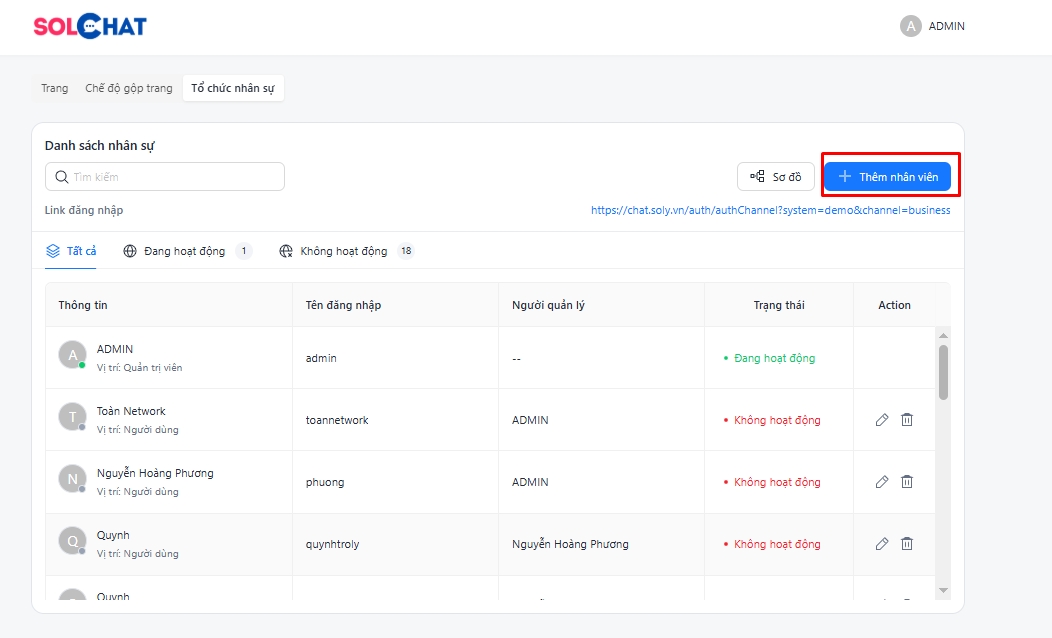Click trash icon for Nguyễn Hoàng Phương

[907, 482]
